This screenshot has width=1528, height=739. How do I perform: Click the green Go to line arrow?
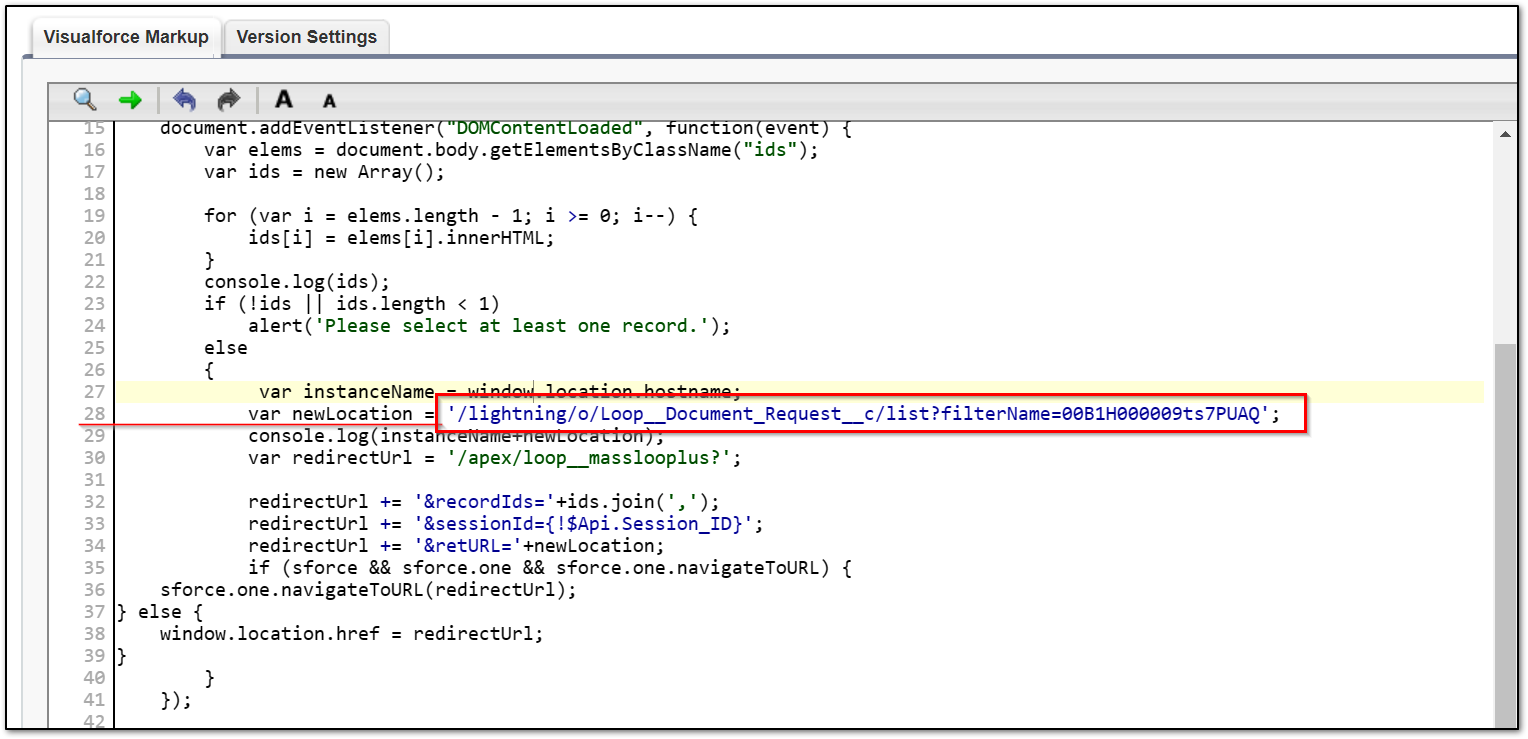pyautogui.click(x=130, y=100)
